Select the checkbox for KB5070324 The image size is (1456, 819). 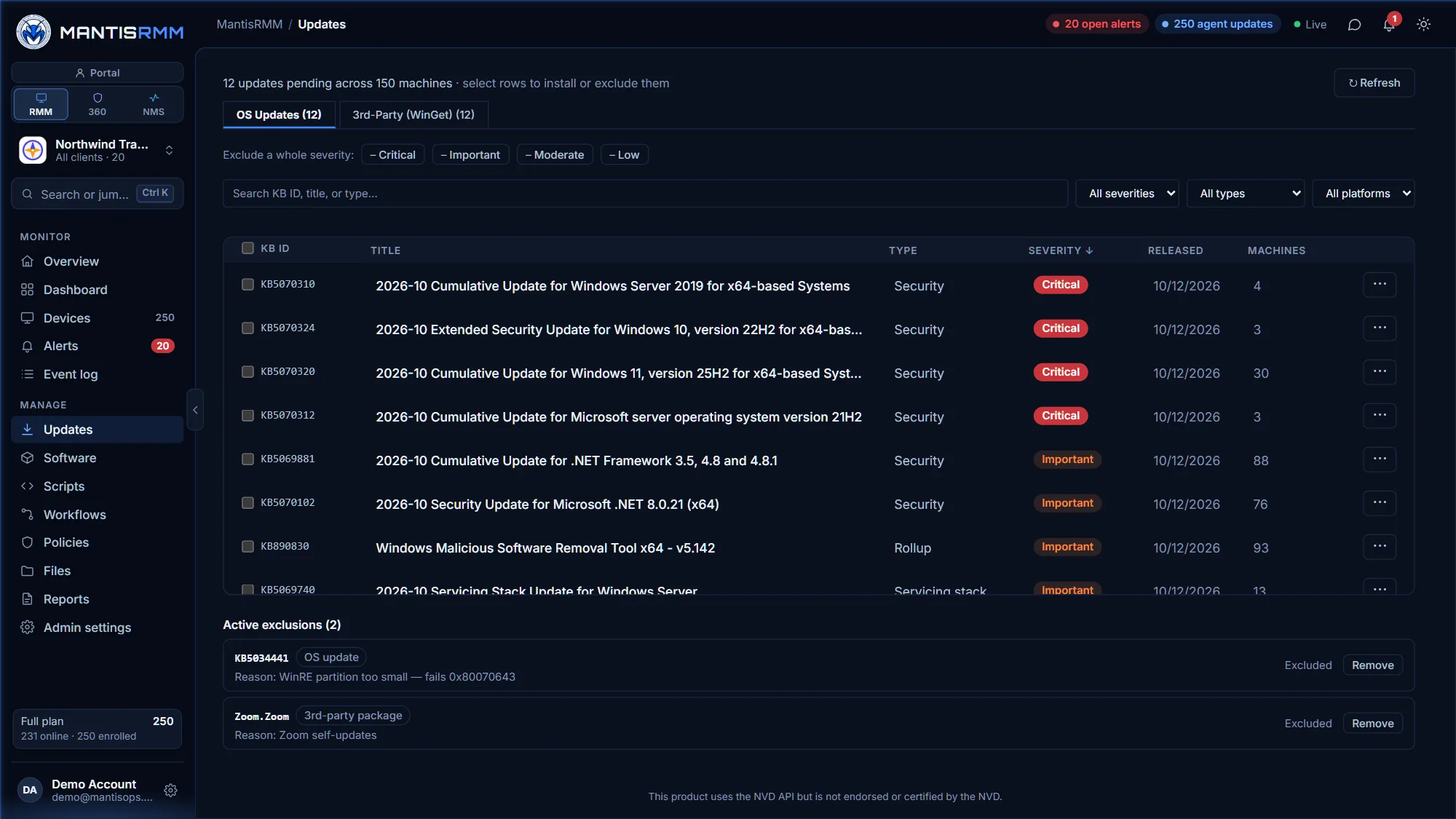point(248,328)
